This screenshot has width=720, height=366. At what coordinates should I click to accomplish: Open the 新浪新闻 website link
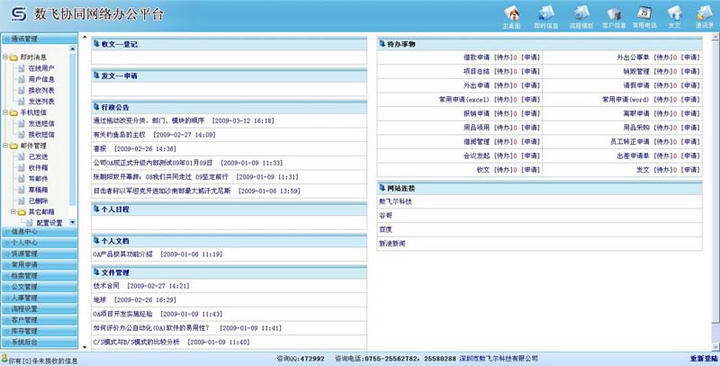click(392, 244)
